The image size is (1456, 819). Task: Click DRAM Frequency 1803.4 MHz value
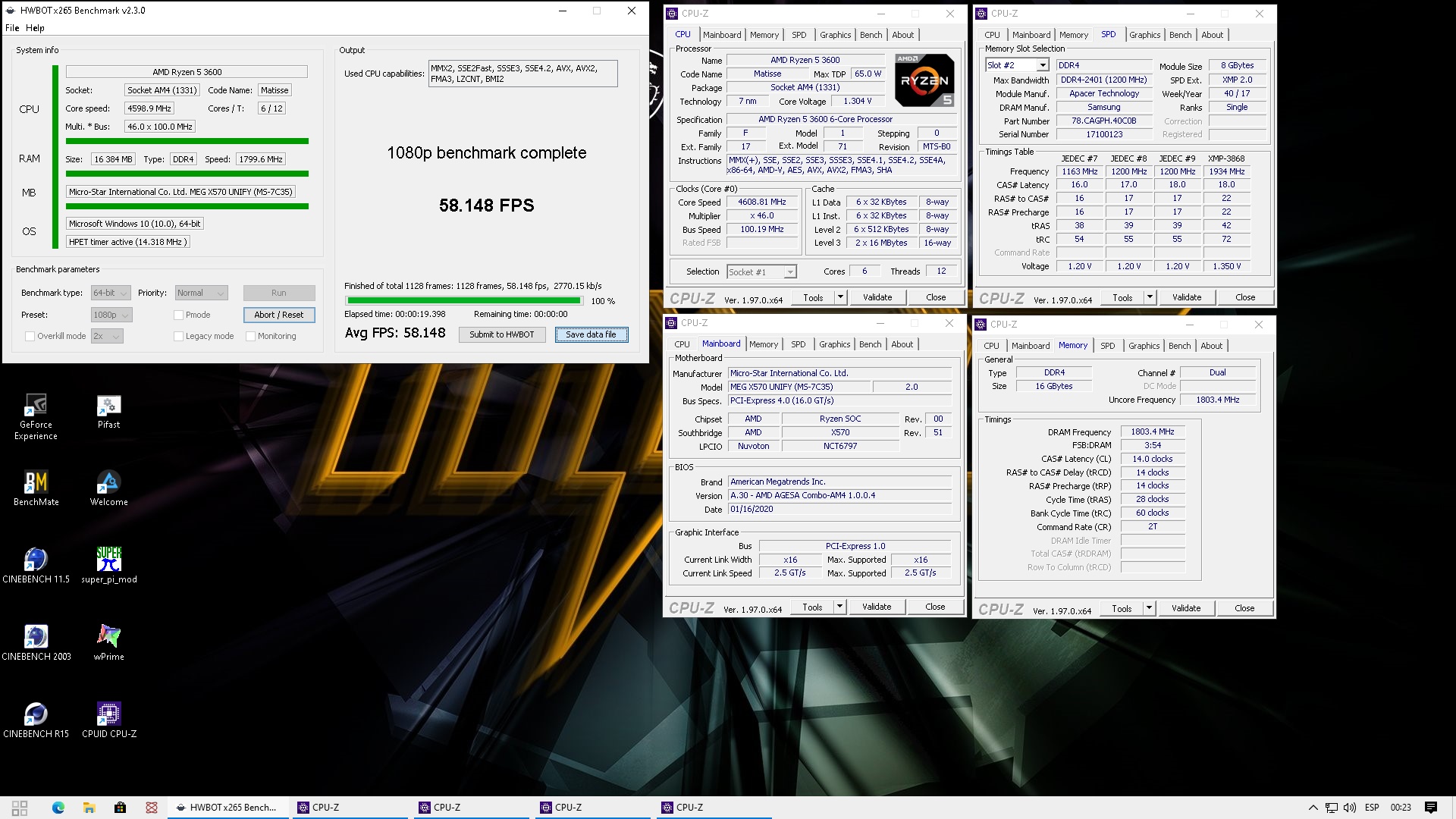[x=1152, y=431]
